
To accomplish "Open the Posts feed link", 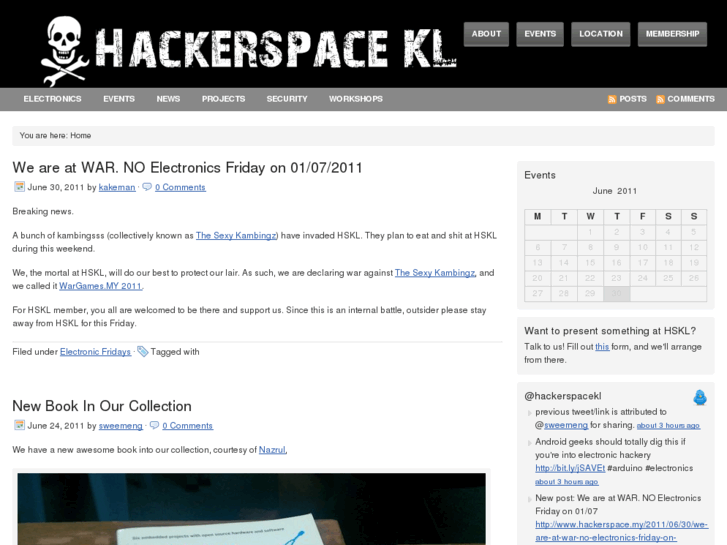I will tap(633, 99).
